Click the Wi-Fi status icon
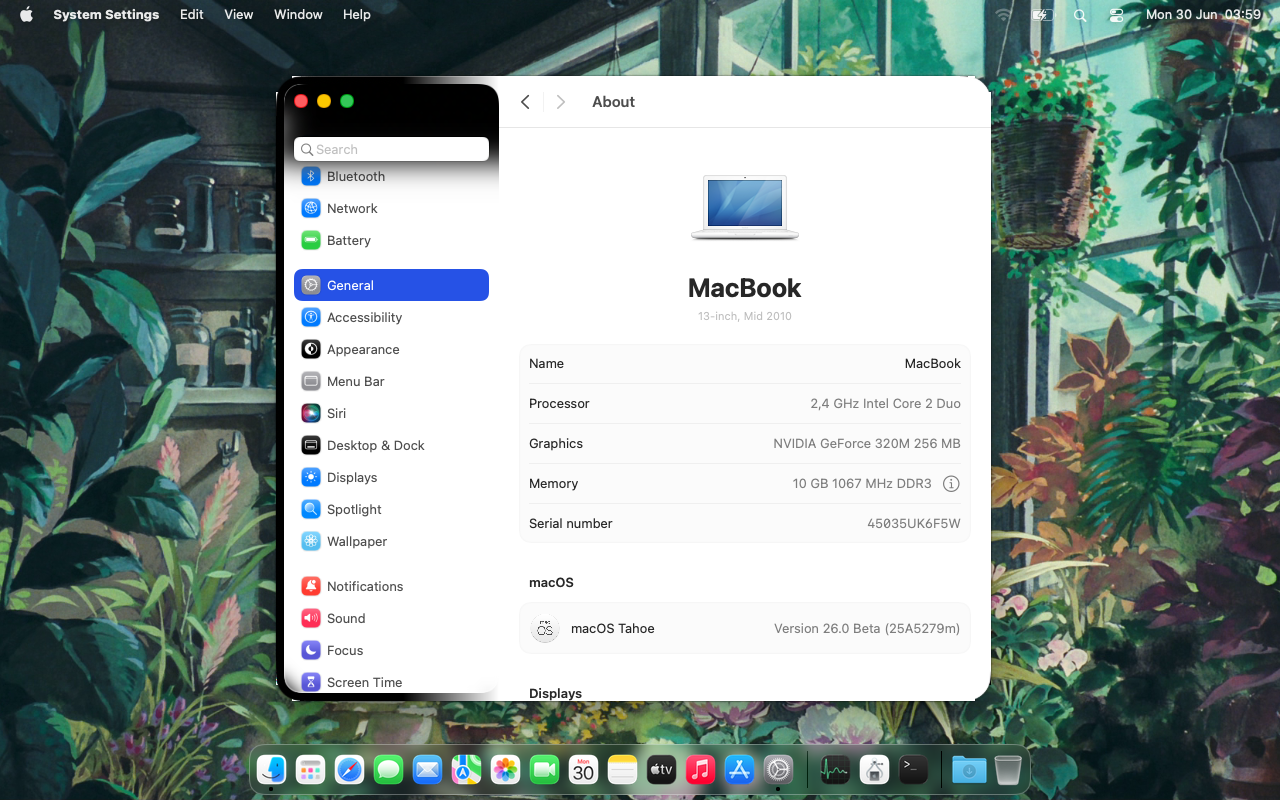 1003,14
